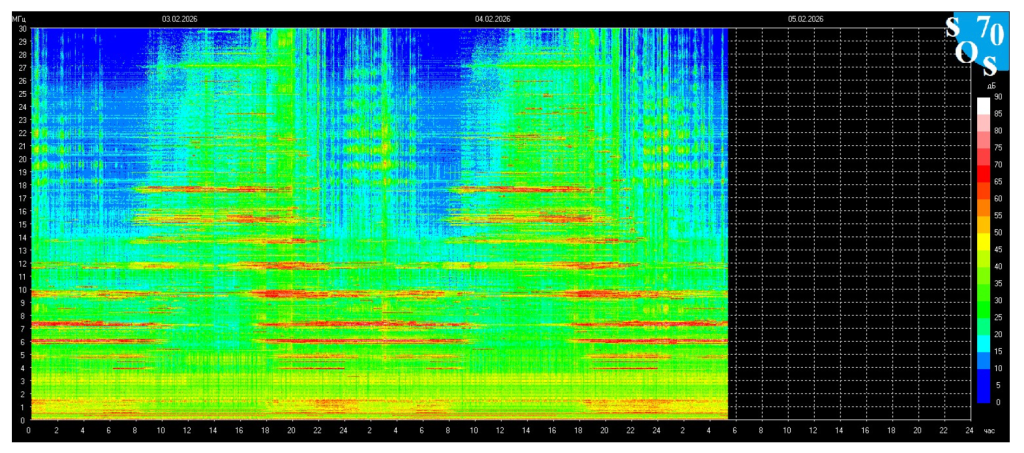The width and height of the screenshot is (1024, 453).
Task: Pick the dark red 70 dB swatch
Action: coord(984,174)
